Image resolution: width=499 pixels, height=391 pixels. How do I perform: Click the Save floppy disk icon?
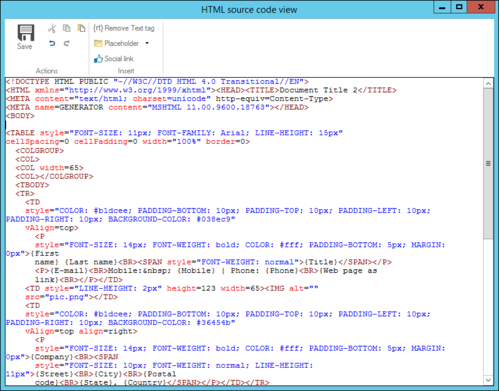[26, 33]
